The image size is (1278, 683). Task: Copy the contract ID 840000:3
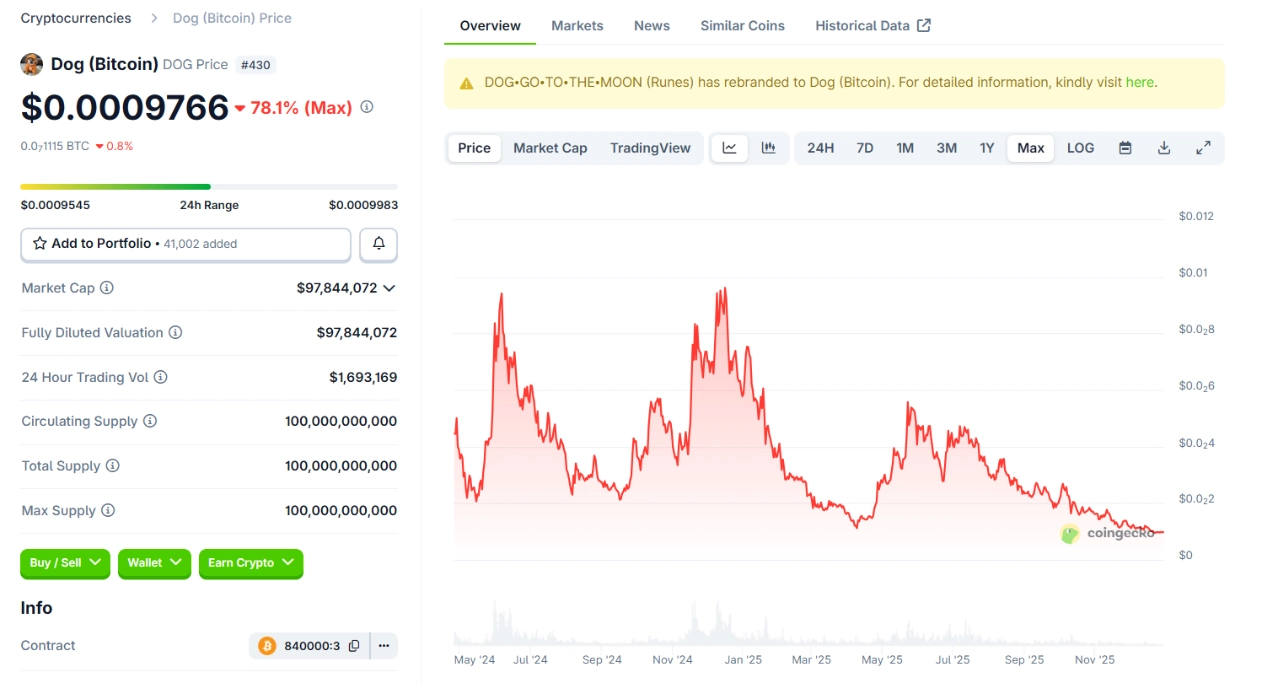click(354, 646)
